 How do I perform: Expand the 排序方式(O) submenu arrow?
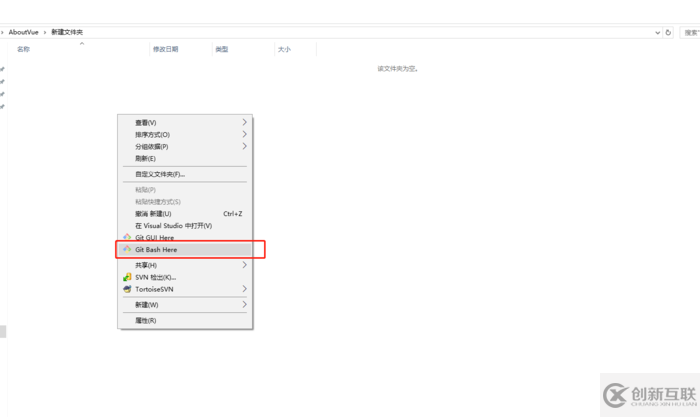pyautogui.click(x=245, y=134)
